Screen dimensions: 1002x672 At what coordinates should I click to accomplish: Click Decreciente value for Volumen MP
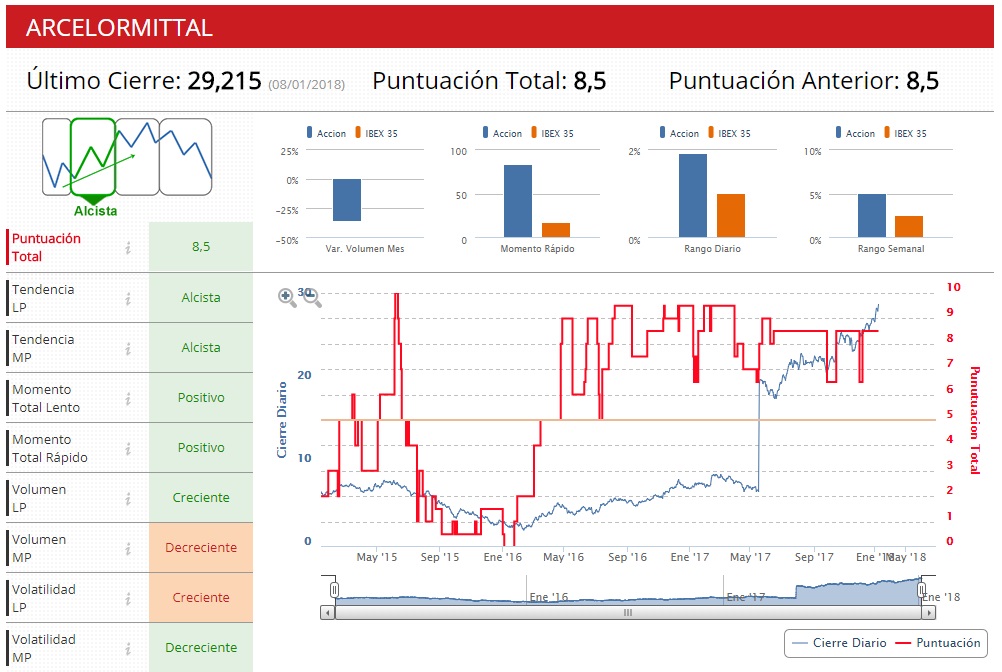pos(201,547)
